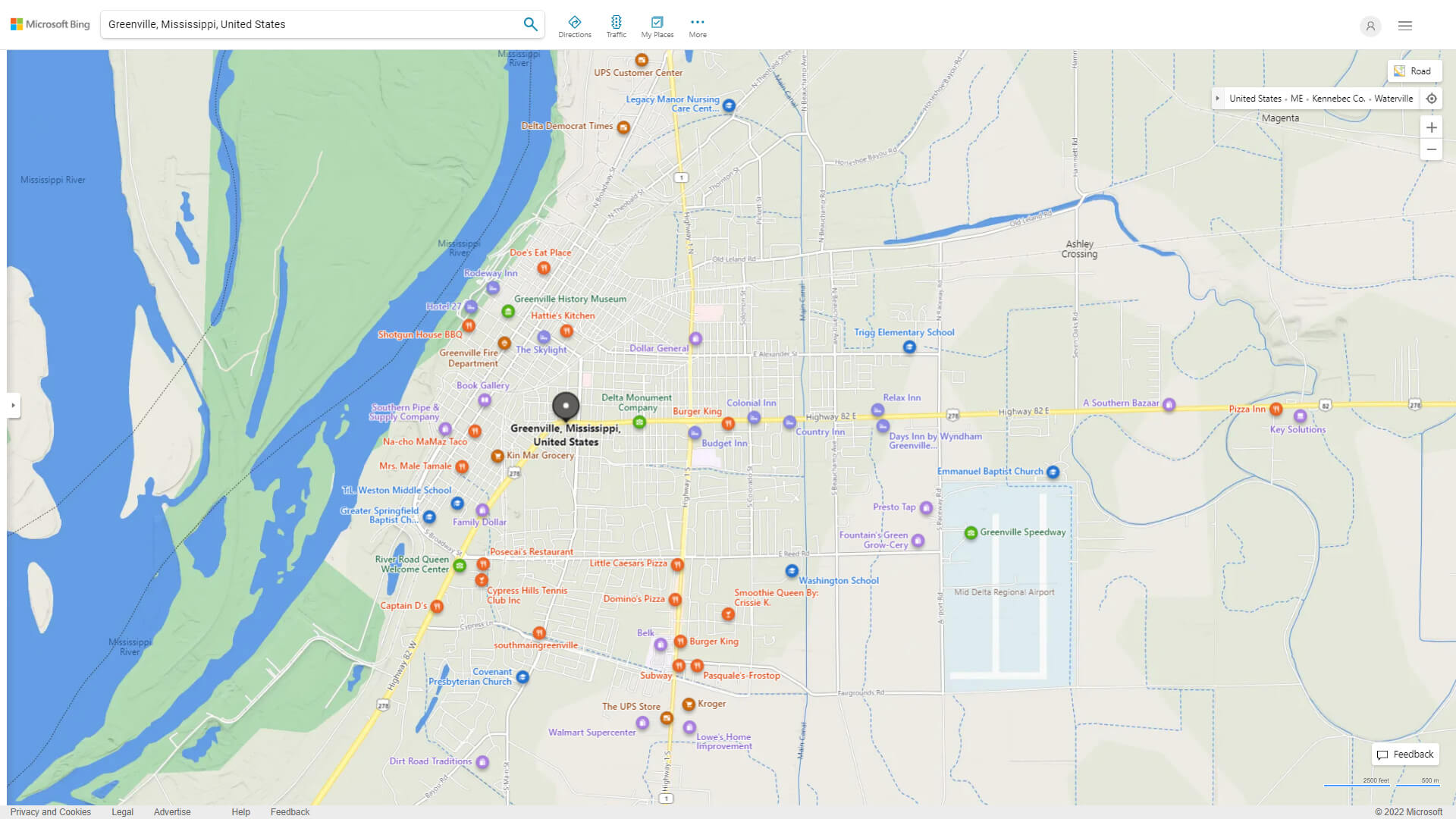The height and width of the screenshot is (819, 1456).
Task: Click the Directions icon
Action: point(574,22)
